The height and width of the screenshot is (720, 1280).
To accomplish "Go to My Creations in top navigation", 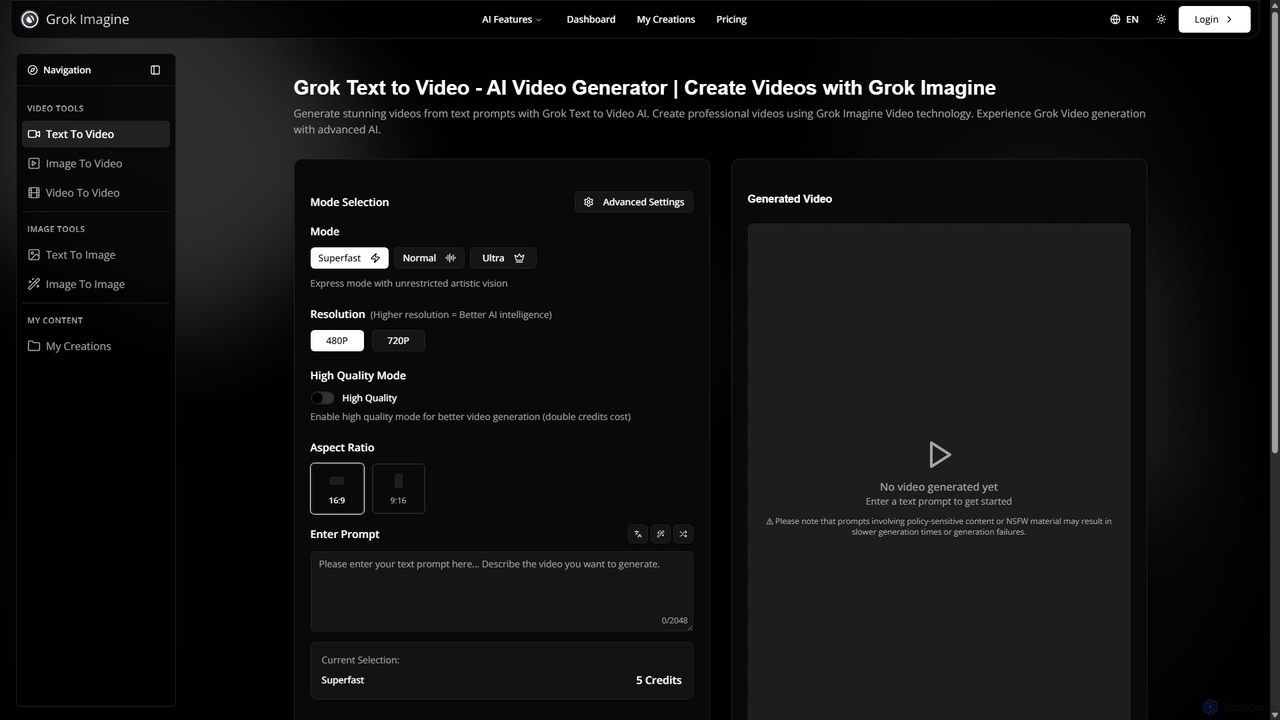I will coord(666,19).
